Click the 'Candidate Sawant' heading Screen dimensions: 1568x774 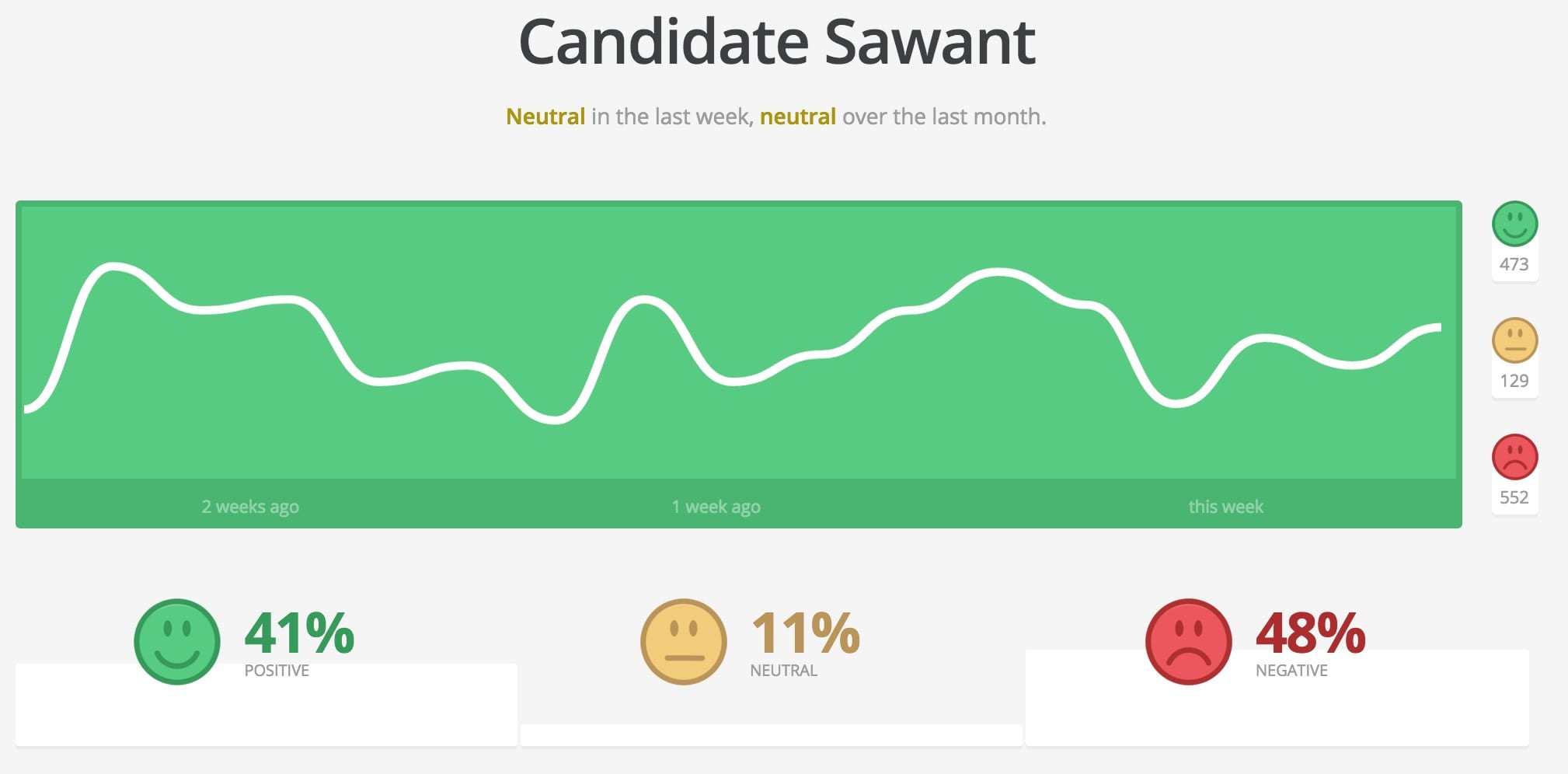click(x=777, y=42)
